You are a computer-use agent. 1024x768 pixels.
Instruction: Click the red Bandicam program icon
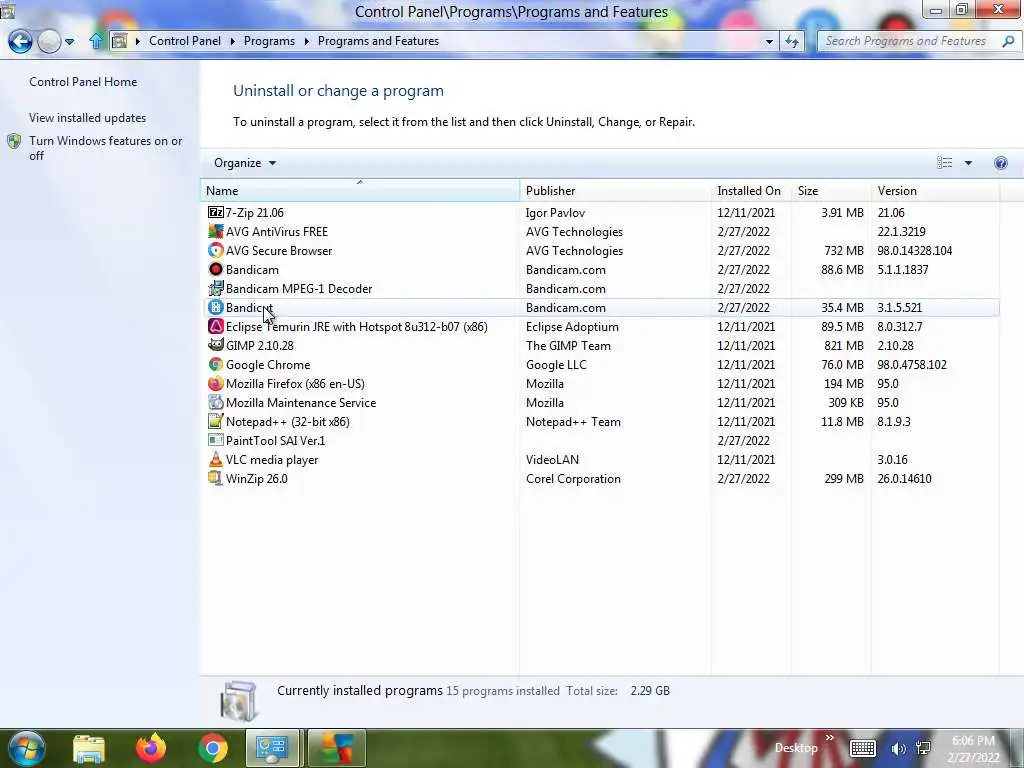tap(216, 269)
